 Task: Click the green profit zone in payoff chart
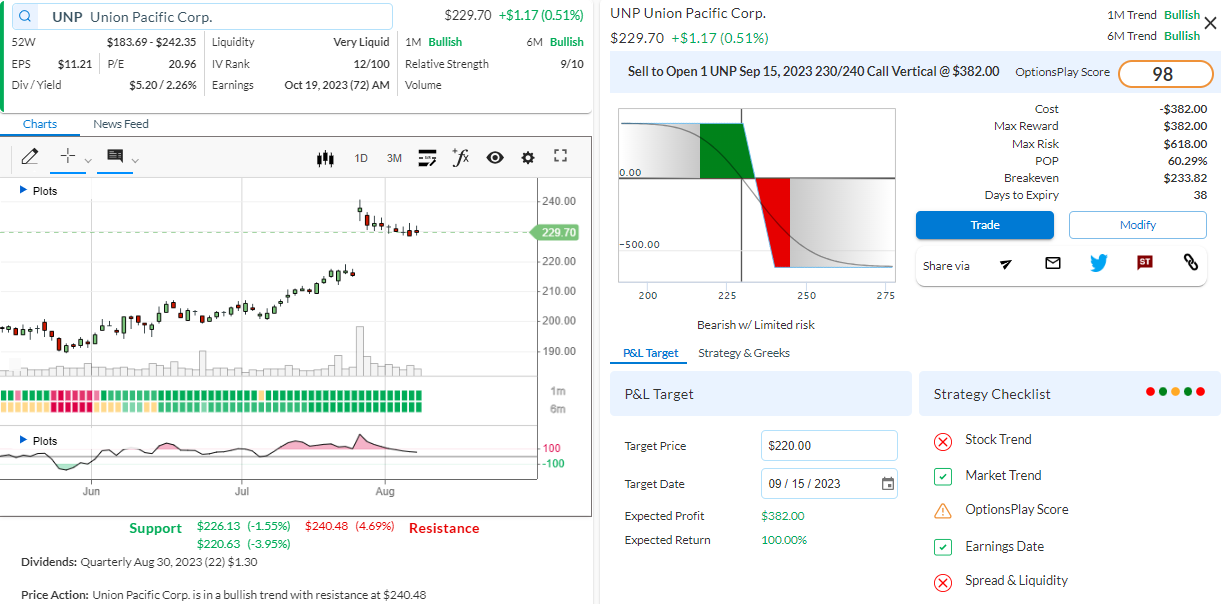726,151
